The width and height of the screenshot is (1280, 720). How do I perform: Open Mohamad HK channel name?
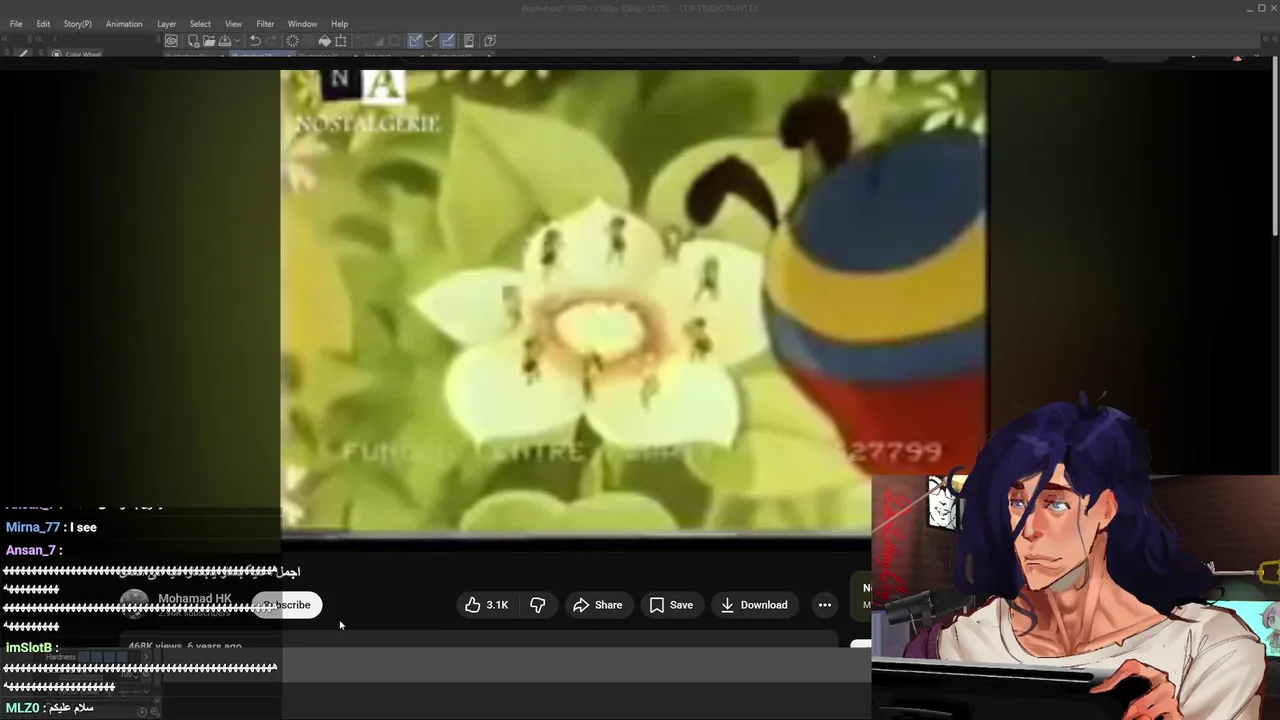[x=195, y=599]
